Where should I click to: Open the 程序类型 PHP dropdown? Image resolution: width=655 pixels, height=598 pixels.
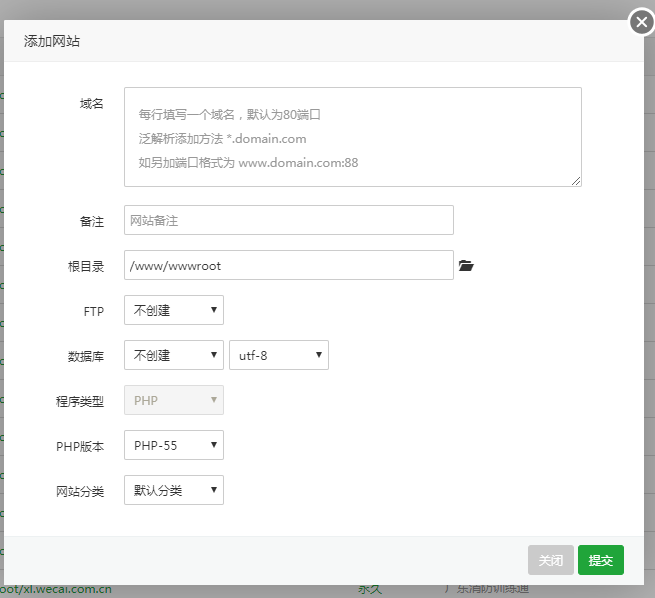coord(174,400)
